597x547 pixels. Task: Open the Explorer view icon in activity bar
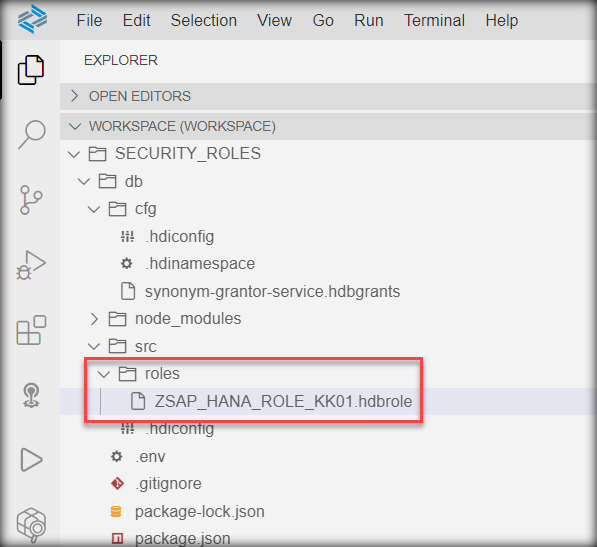click(30, 70)
